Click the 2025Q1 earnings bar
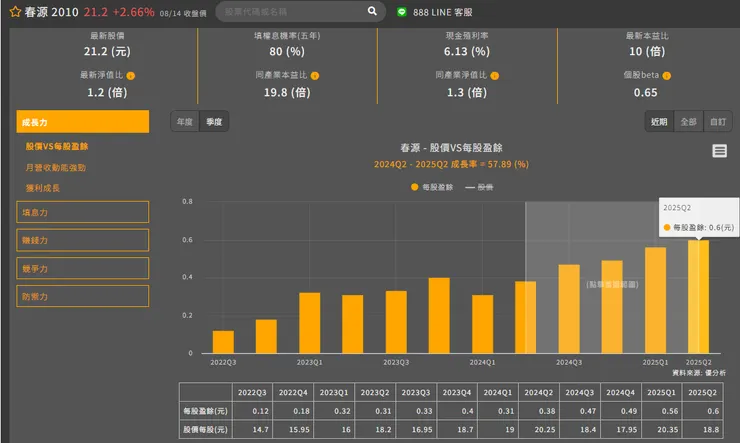 [x=656, y=300]
